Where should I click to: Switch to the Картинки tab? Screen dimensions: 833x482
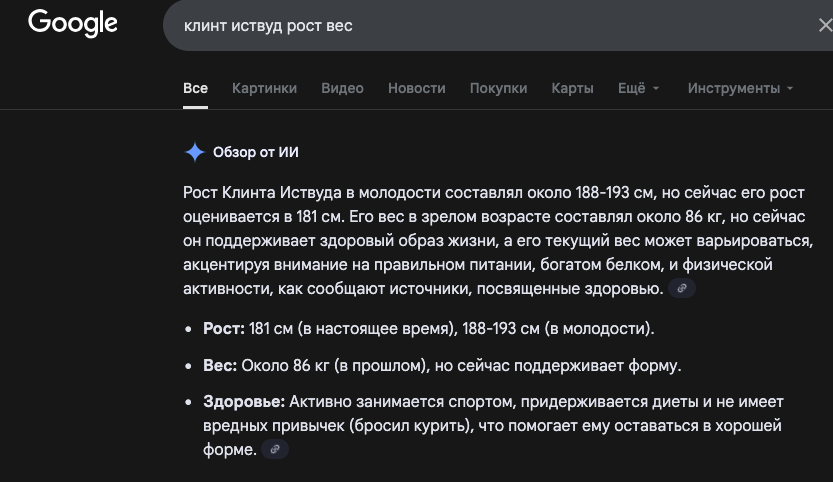coord(264,88)
